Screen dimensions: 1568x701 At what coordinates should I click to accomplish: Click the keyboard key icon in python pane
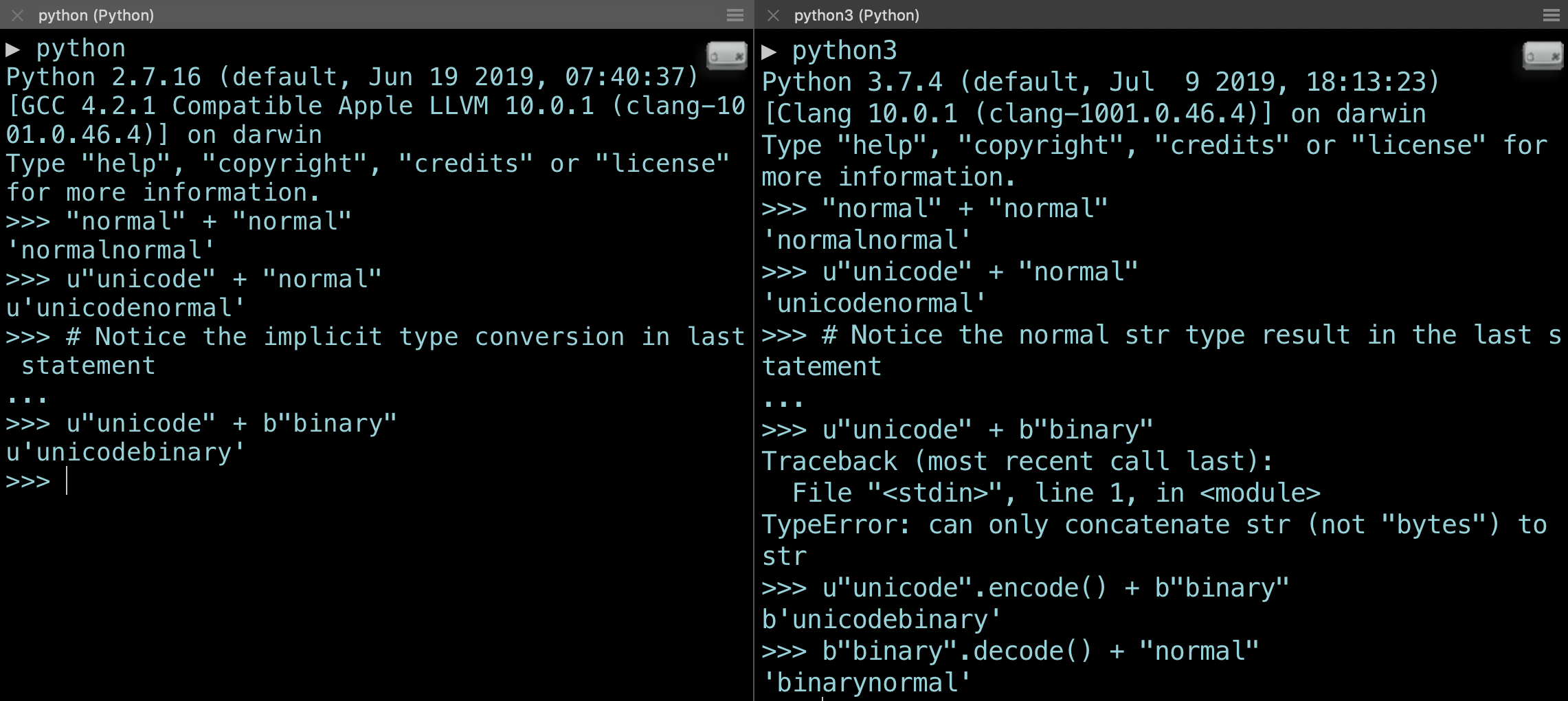point(726,56)
